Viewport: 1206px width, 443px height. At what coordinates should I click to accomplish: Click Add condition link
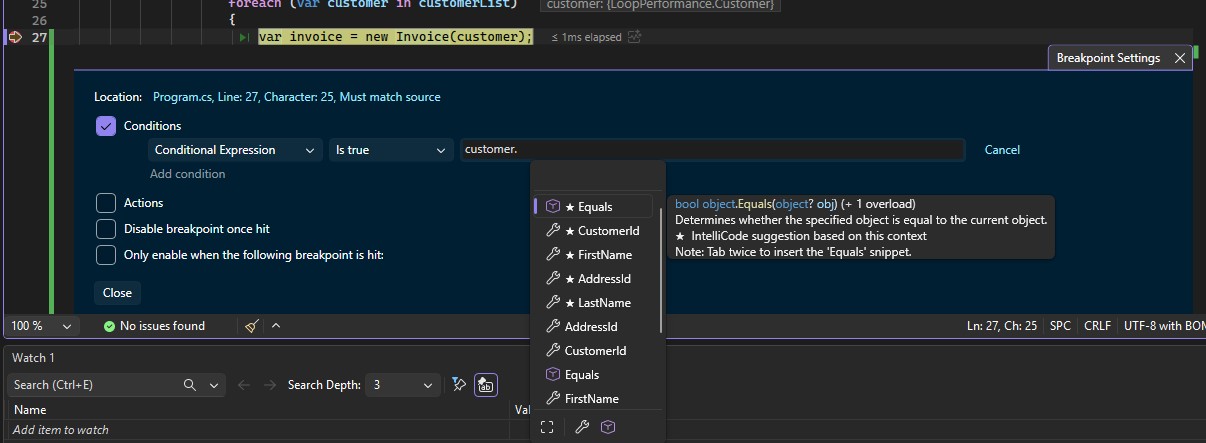click(188, 174)
